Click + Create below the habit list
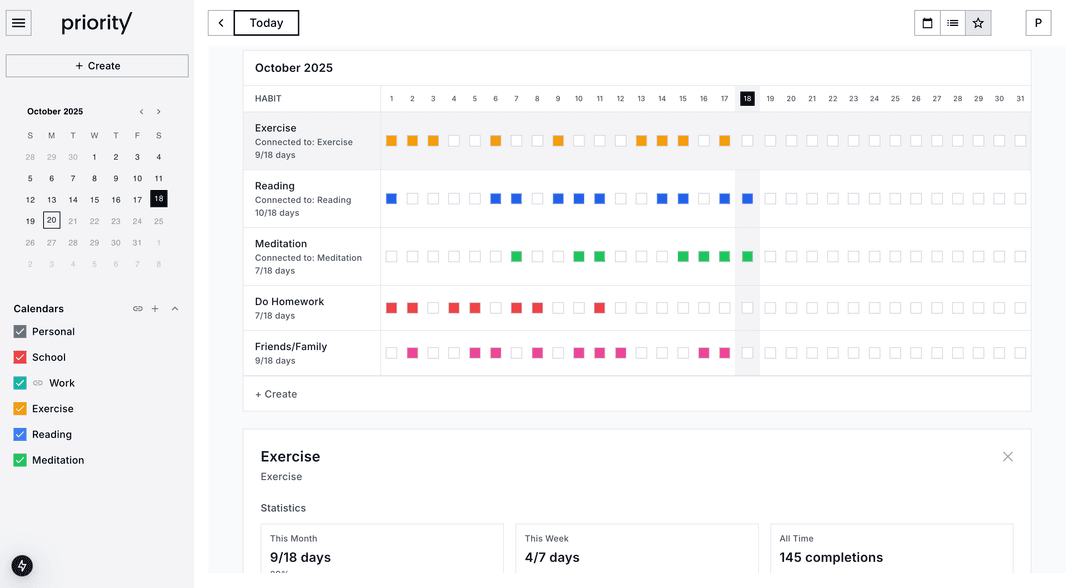Screen dimensions: 1080x588 [276, 394]
